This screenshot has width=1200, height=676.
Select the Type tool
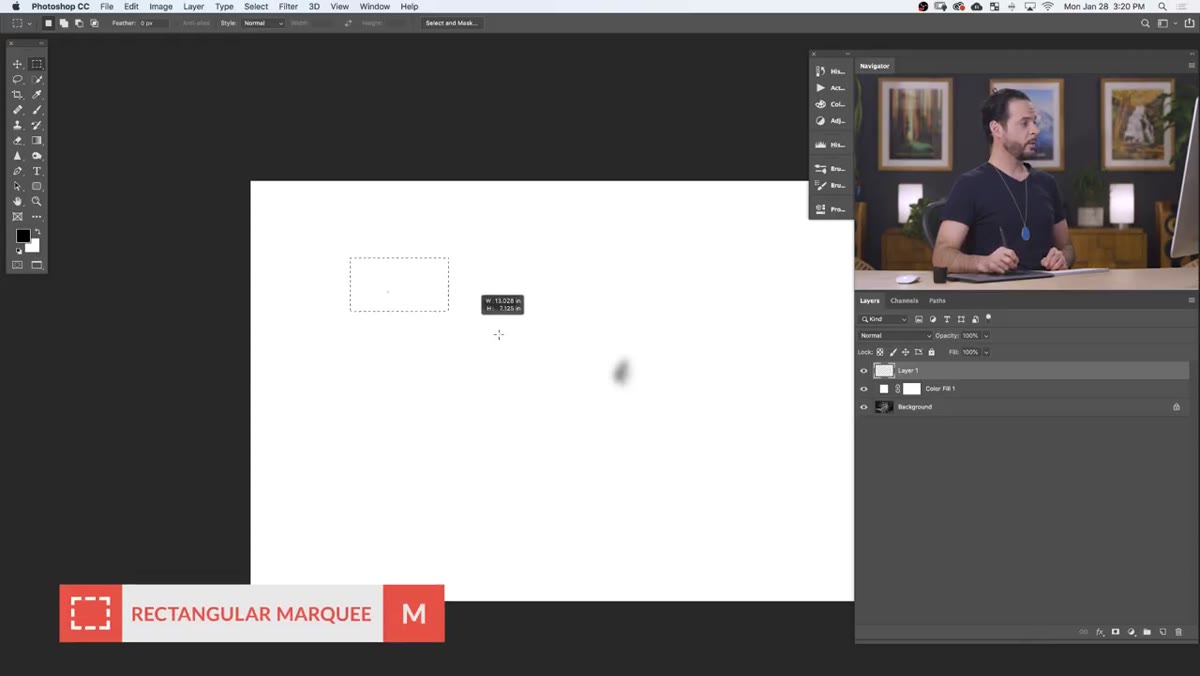coord(37,171)
